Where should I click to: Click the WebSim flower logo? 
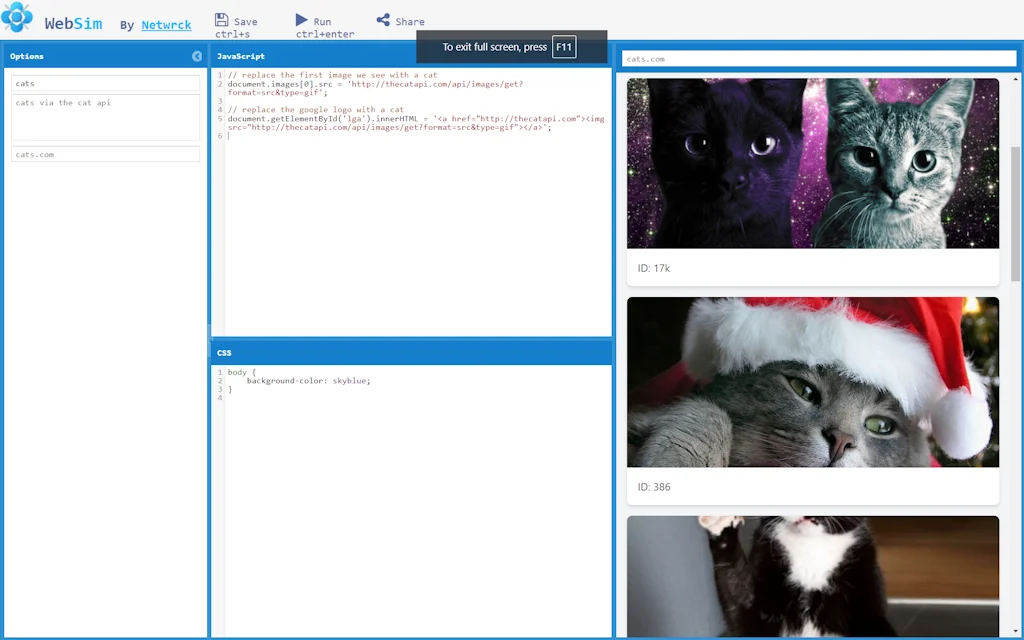18,18
